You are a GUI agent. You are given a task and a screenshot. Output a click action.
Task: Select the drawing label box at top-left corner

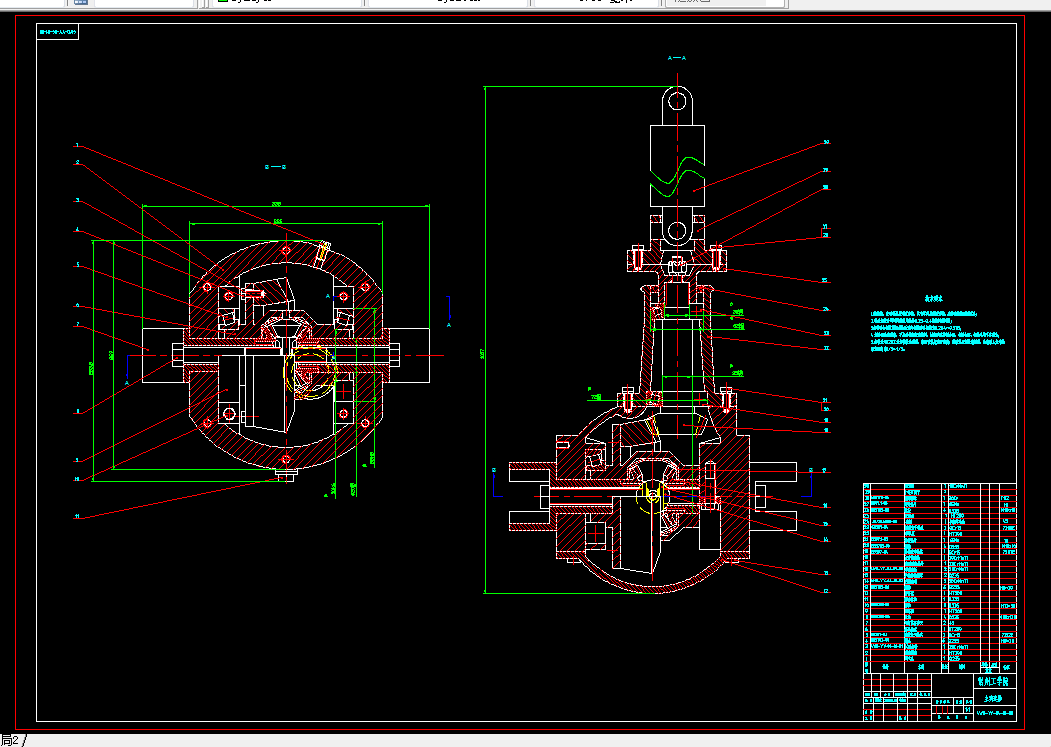[58, 32]
